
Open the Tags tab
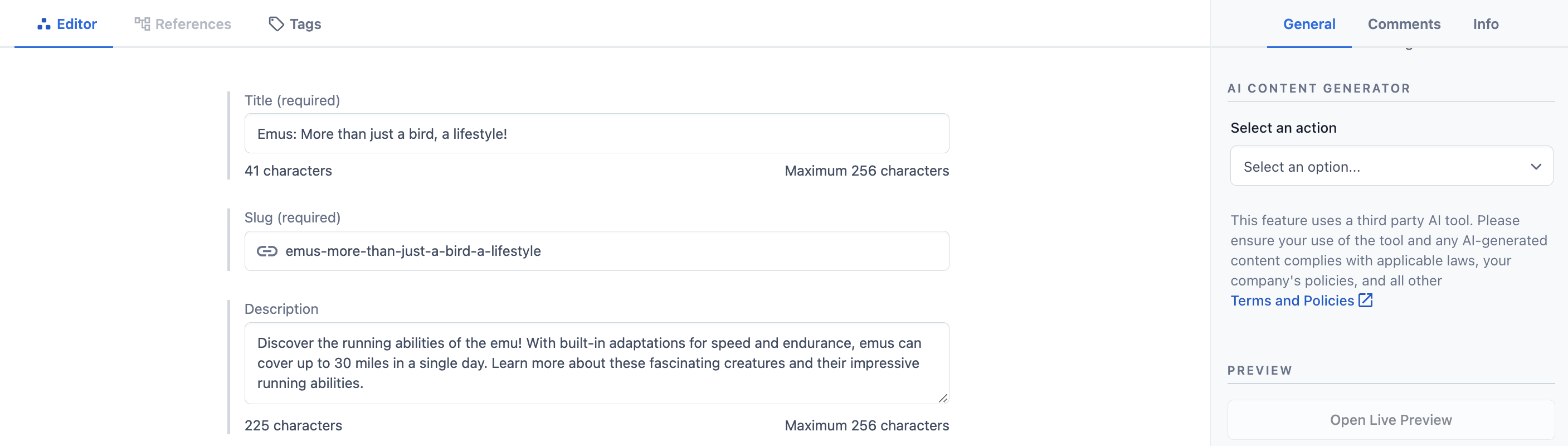click(x=295, y=24)
